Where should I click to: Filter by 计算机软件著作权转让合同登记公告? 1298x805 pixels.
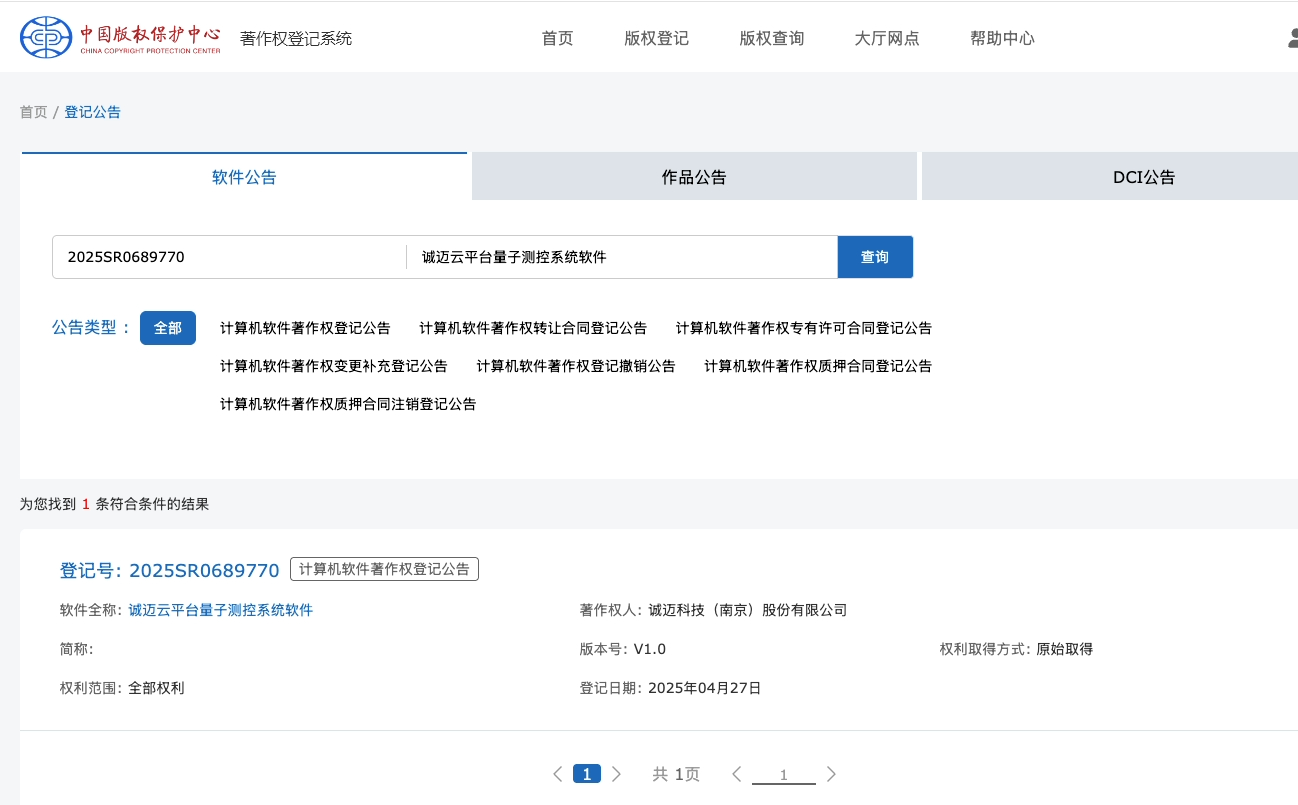pos(533,328)
